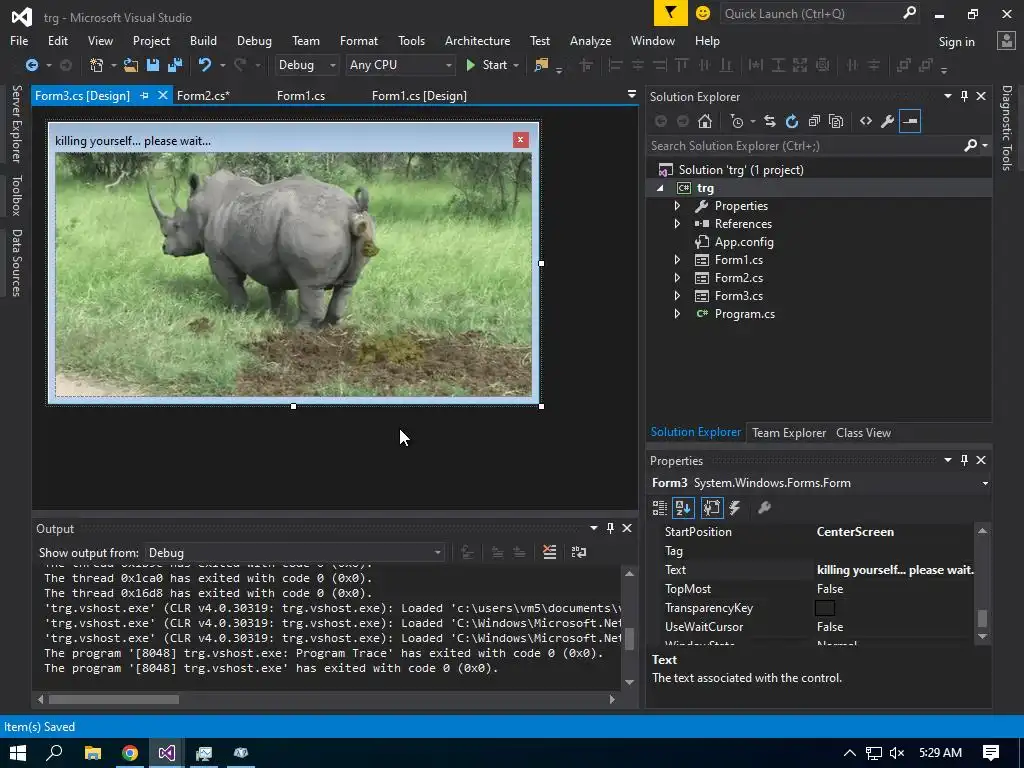Image resolution: width=1024 pixels, height=768 pixels.
Task: Click the Navigate Backward toolbar icon
Action: click(31, 65)
